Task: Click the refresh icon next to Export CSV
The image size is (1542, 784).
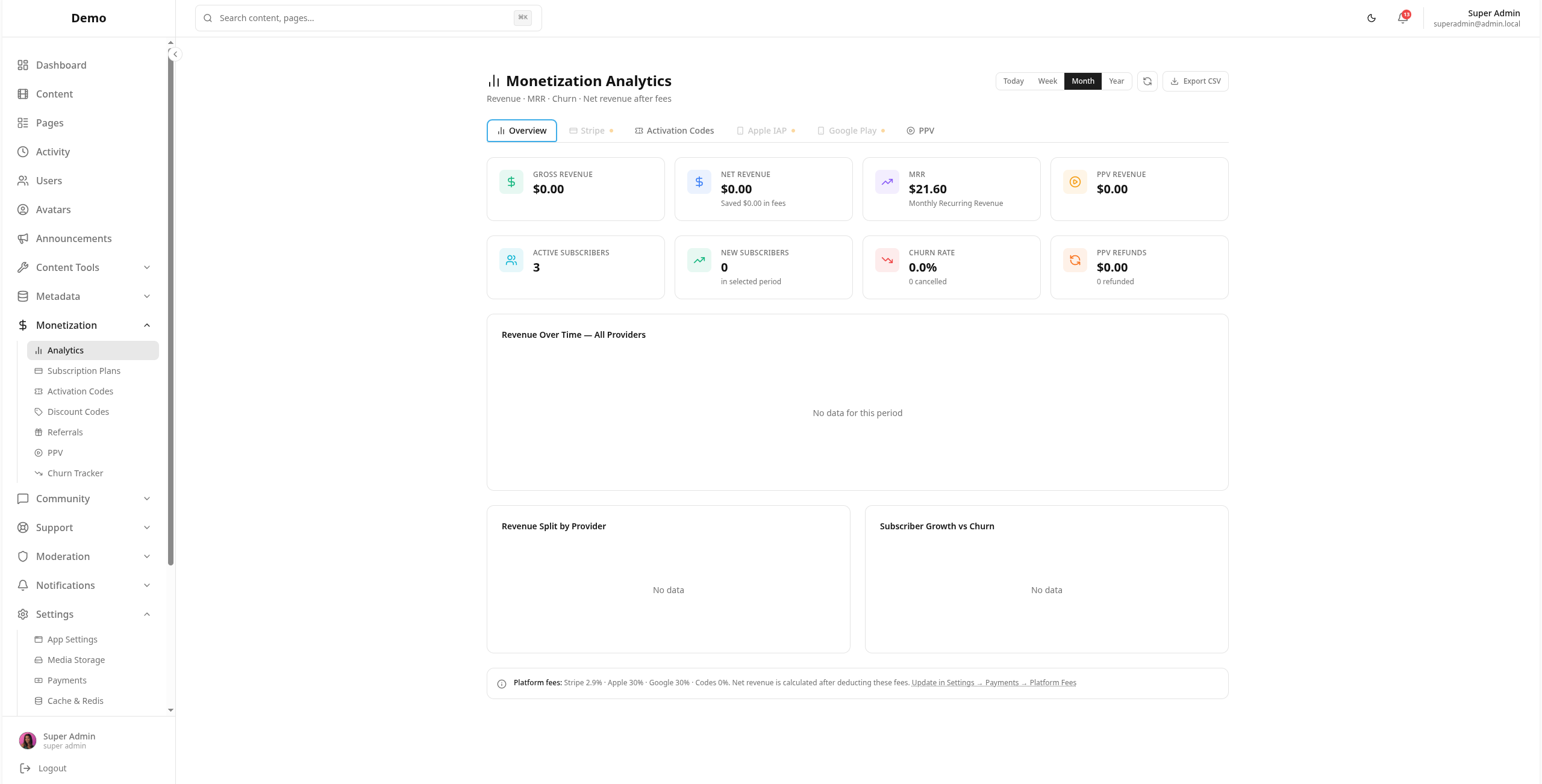Action: click(1147, 81)
